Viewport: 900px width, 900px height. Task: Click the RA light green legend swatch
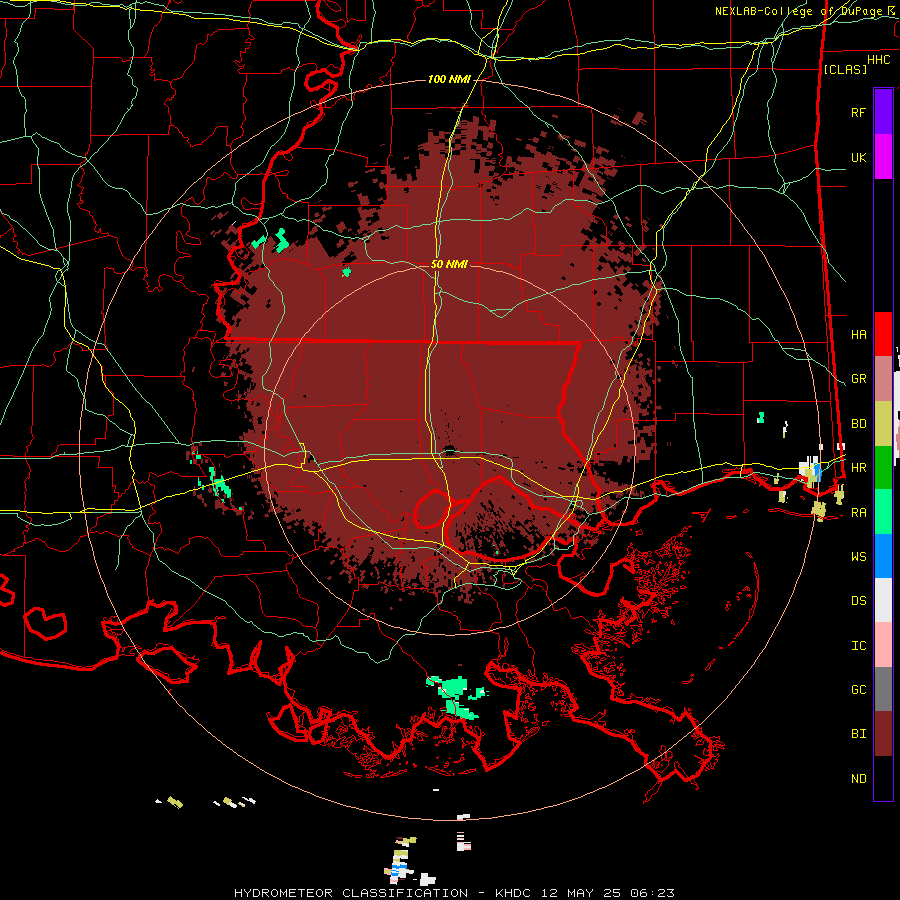(x=883, y=512)
